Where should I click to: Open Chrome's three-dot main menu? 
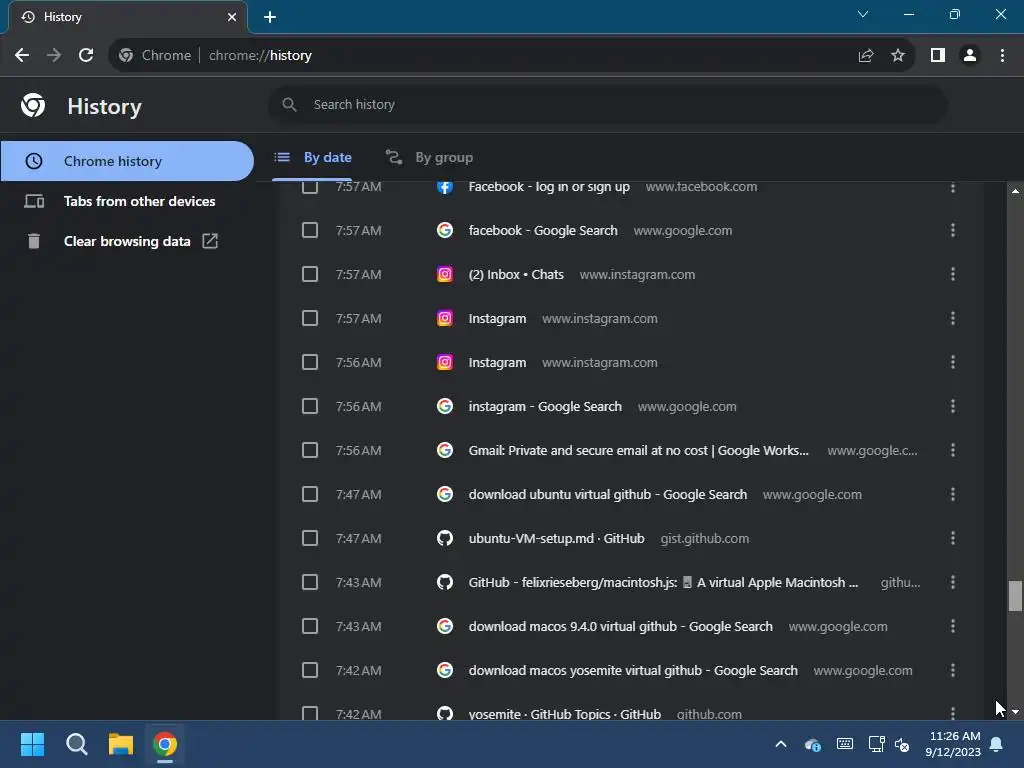1002,56
